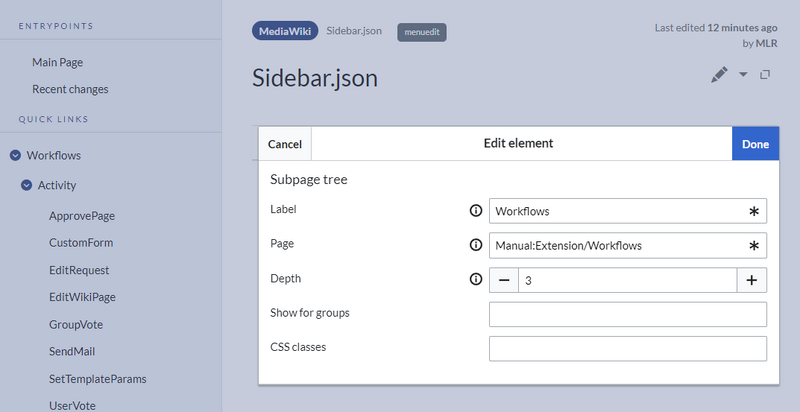Open the Activity sidebar link
This screenshot has width=800, height=412.
click(57, 186)
